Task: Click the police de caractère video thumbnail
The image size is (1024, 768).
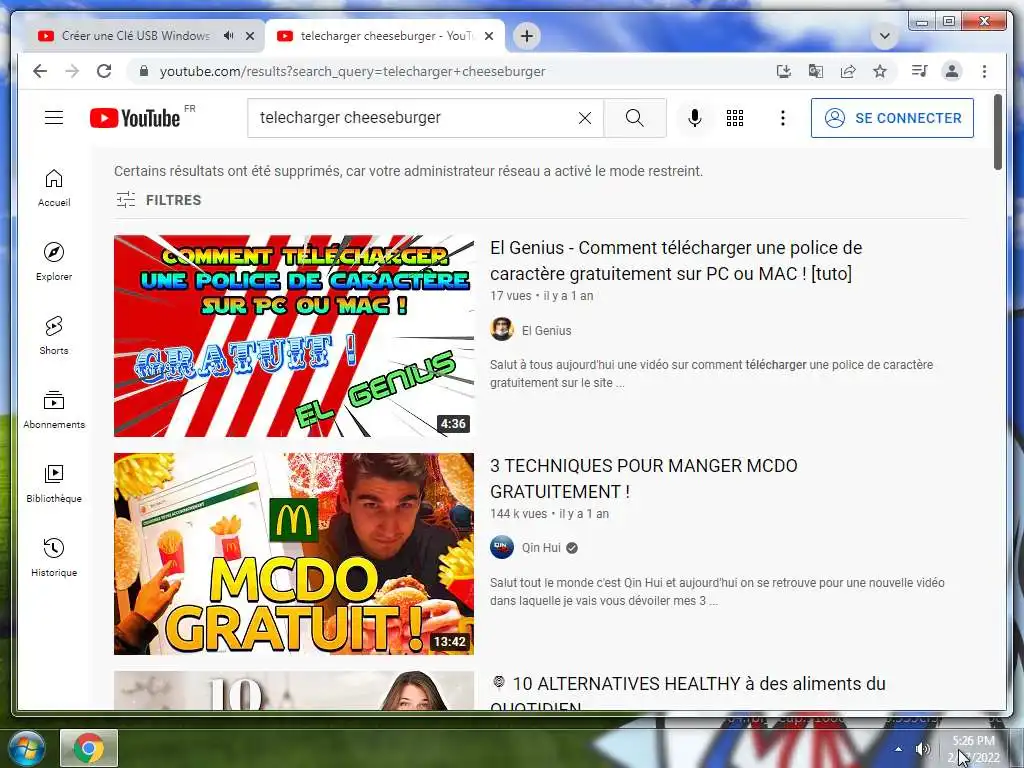Action: coord(294,336)
